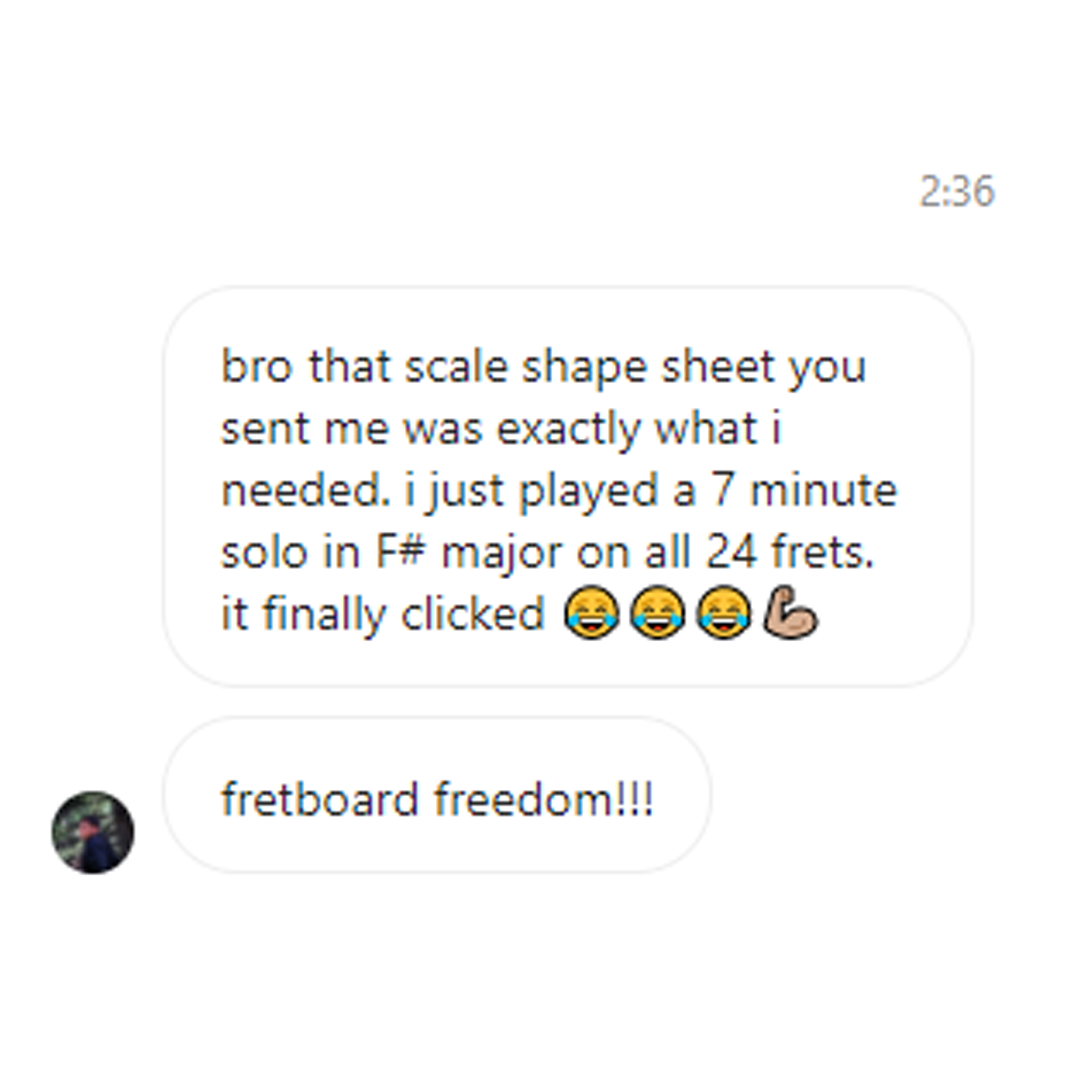The image size is (1080, 1080).
Task: Click the word "minute" in the message
Action: click(824, 490)
